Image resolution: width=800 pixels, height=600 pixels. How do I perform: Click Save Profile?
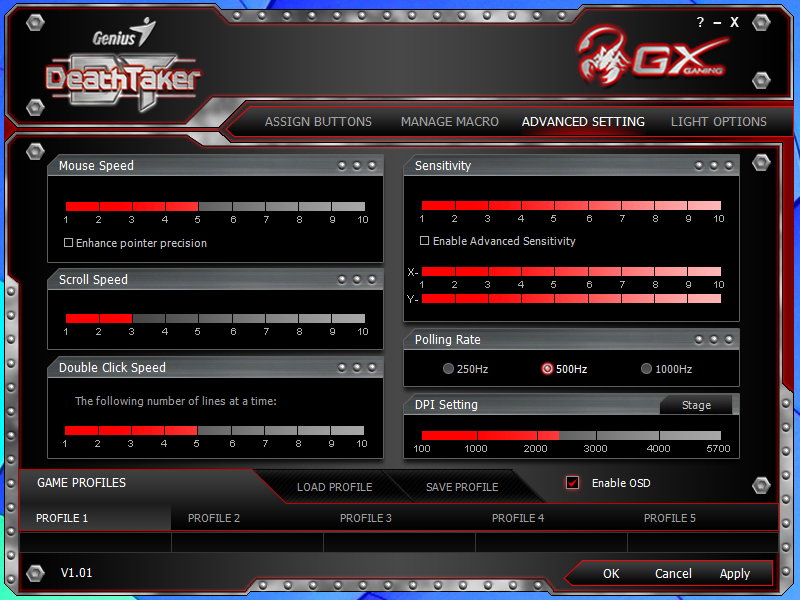click(x=462, y=487)
